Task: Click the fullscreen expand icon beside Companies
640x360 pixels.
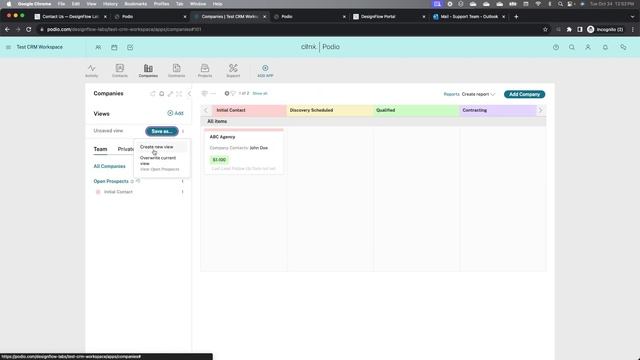Action: tap(179, 94)
